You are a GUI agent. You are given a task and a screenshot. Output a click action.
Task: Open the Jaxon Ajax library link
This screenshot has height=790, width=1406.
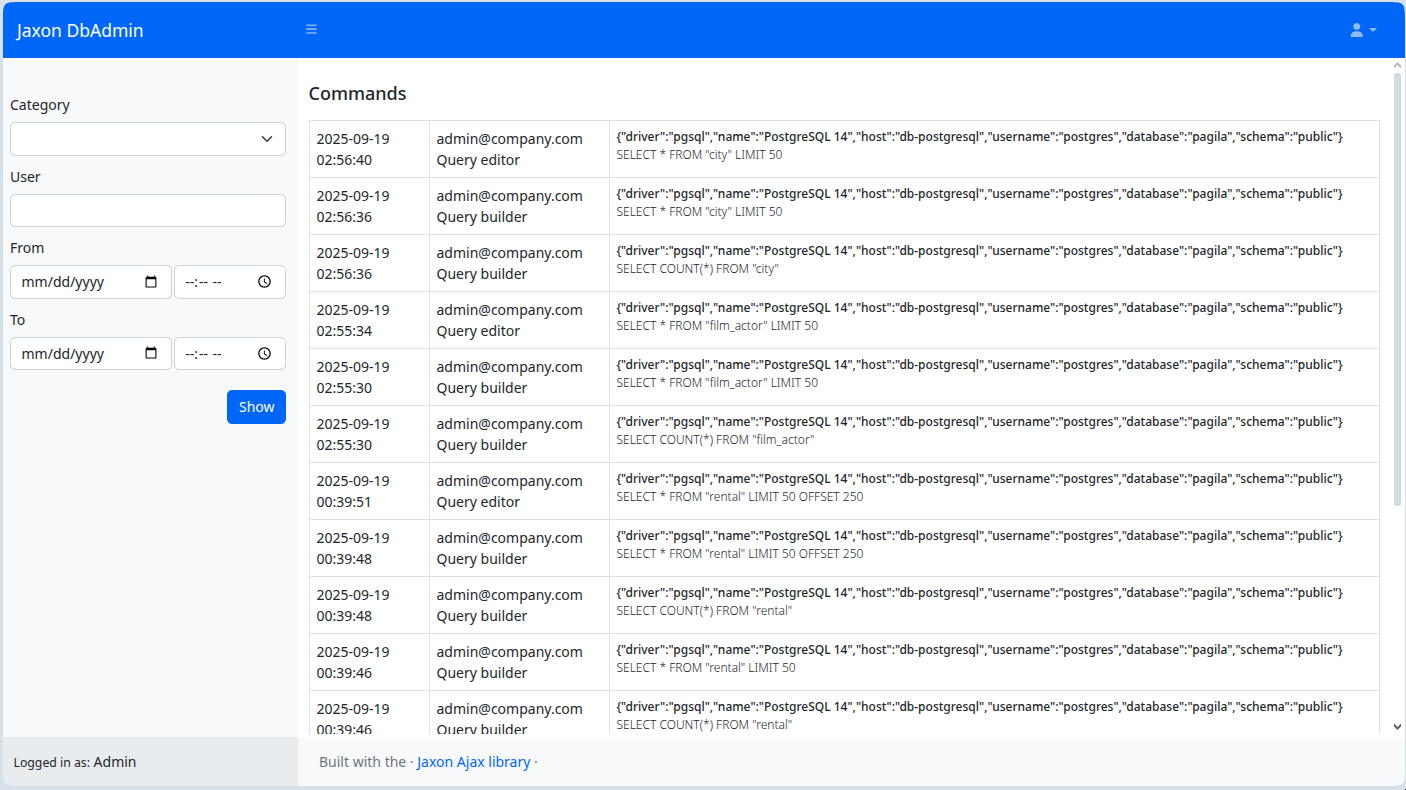click(473, 762)
